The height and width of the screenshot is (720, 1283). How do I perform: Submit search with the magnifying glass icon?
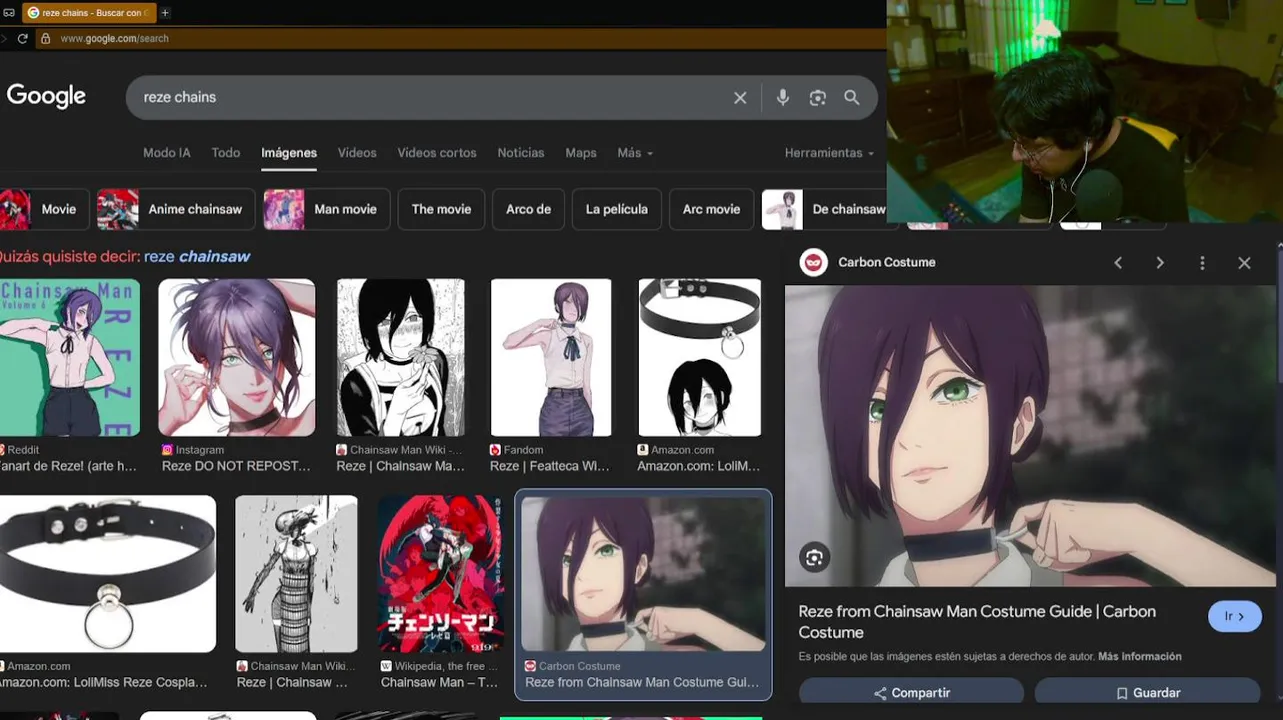pyautogui.click(x=852, y=98)
